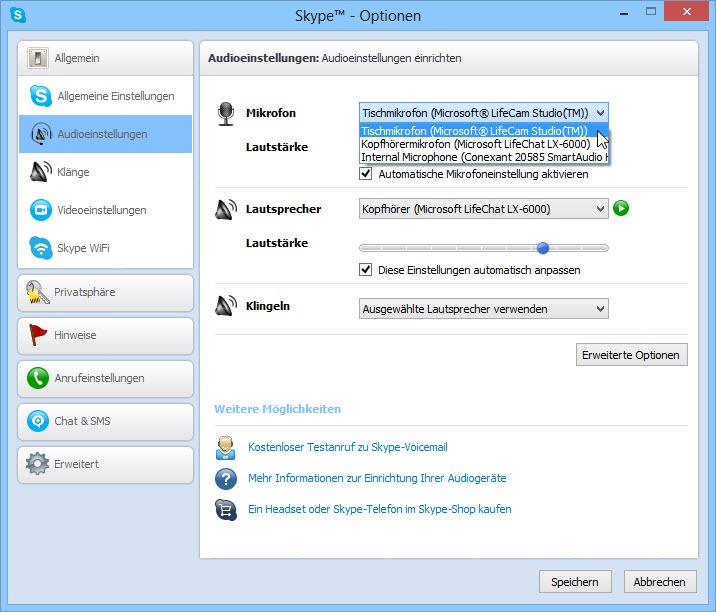Select the Videoeinstellungen camera icon
716x612 pixels.
point(40,210)
